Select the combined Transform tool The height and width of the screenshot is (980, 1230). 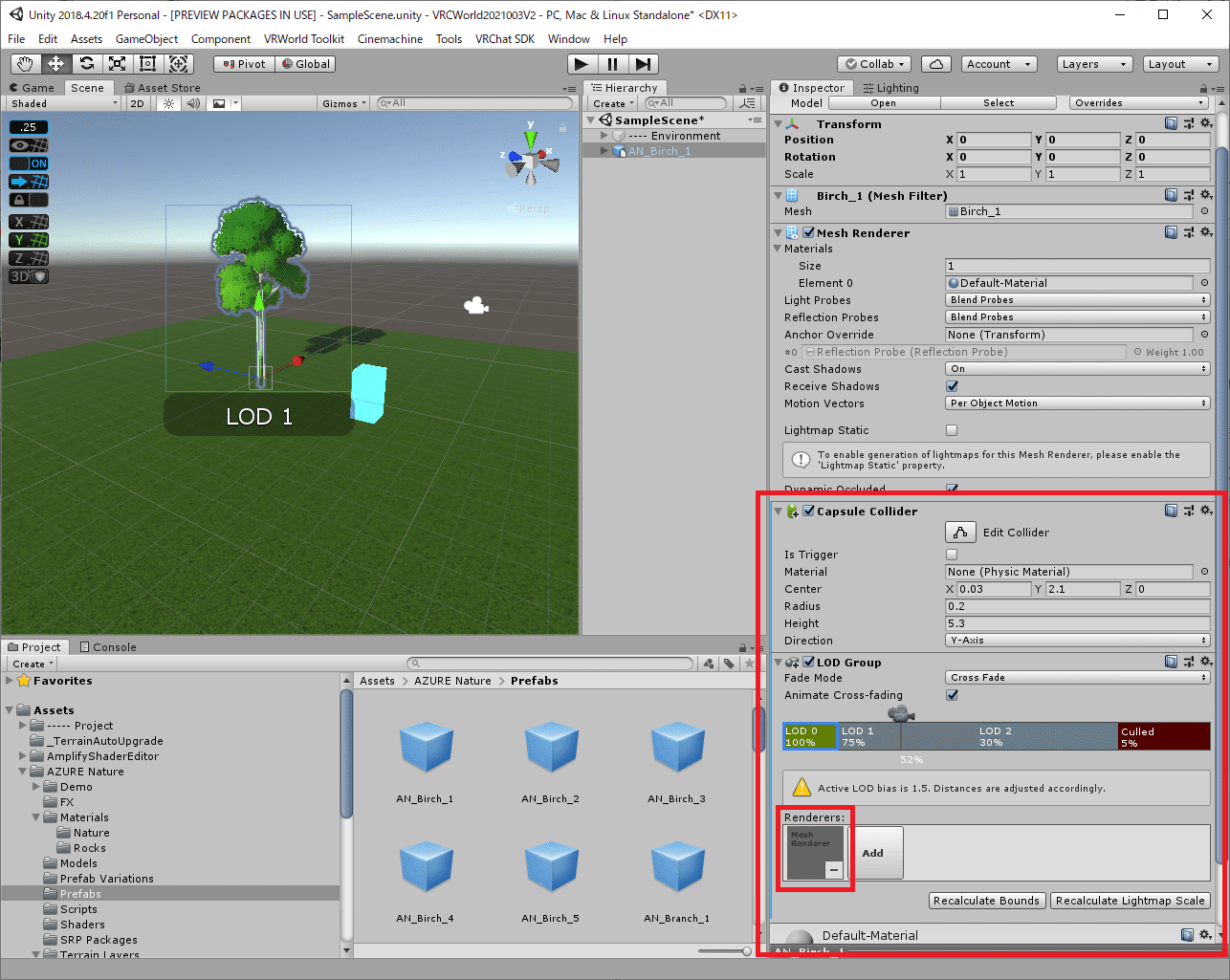point(179,64)
